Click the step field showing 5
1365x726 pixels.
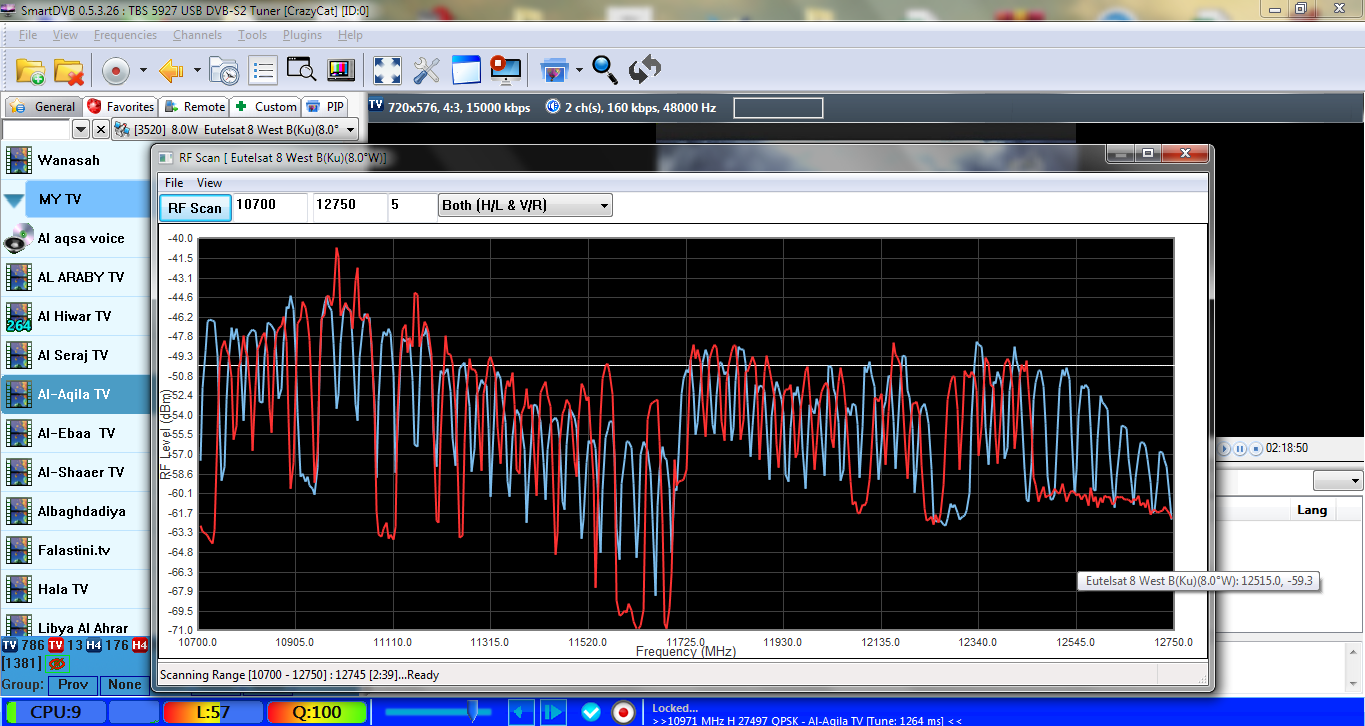point(410,206)
